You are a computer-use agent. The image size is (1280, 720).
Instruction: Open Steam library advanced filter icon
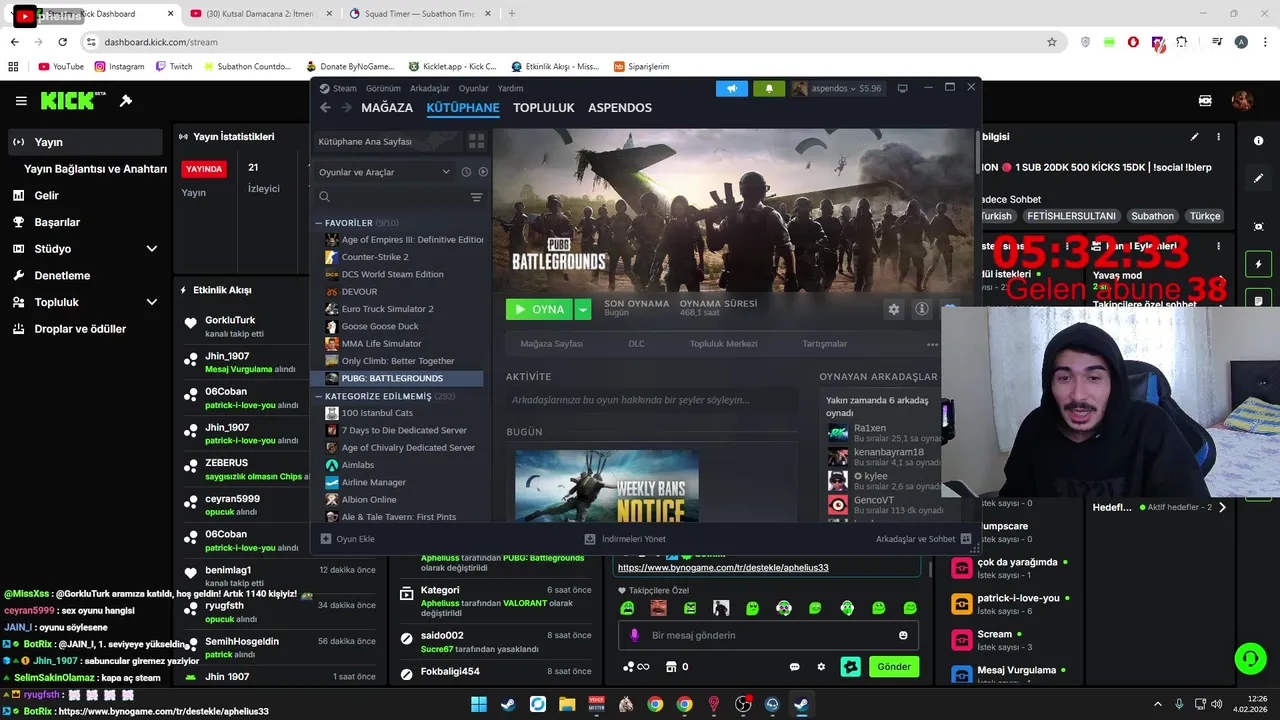476,197
